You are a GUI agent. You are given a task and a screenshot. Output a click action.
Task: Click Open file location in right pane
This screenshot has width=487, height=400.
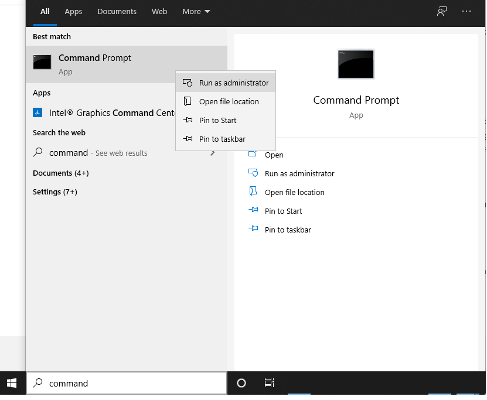pyautogui.click(x=294, y=192)
